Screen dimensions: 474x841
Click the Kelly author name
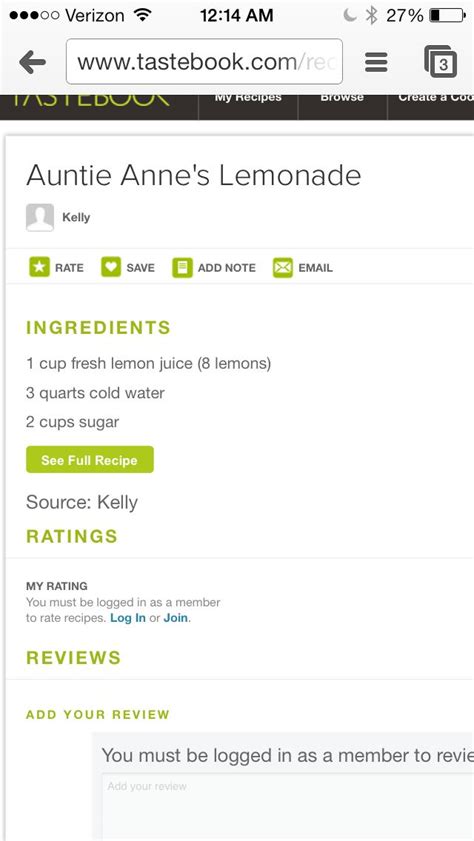click(76, 218)
